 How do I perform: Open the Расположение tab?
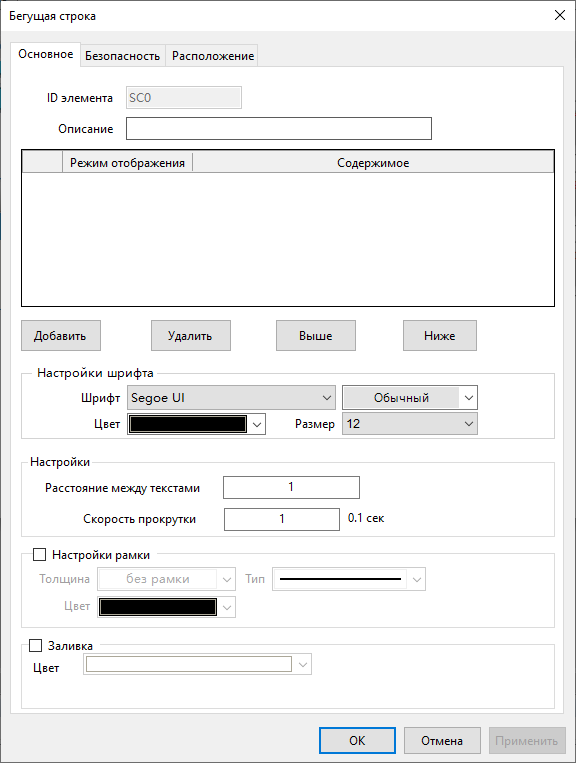coord(213,56)
